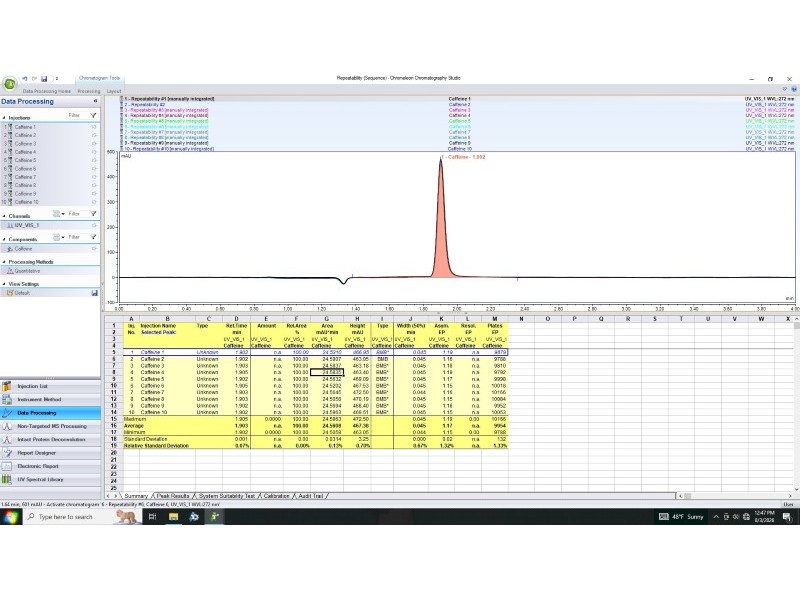Screen dimensions: 800x600
Task: Save the Default view settings icon
Action: (x=94, y=293)
